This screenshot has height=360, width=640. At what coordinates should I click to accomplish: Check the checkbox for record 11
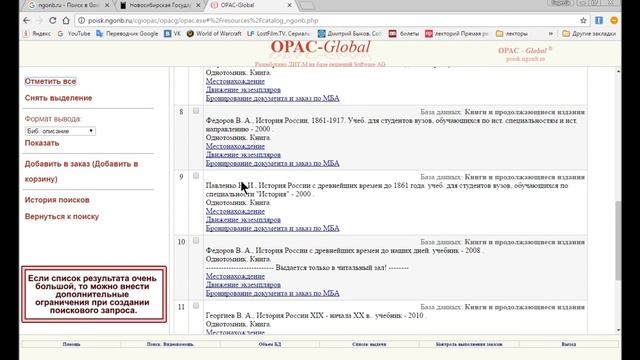click(x=196, y=306)
